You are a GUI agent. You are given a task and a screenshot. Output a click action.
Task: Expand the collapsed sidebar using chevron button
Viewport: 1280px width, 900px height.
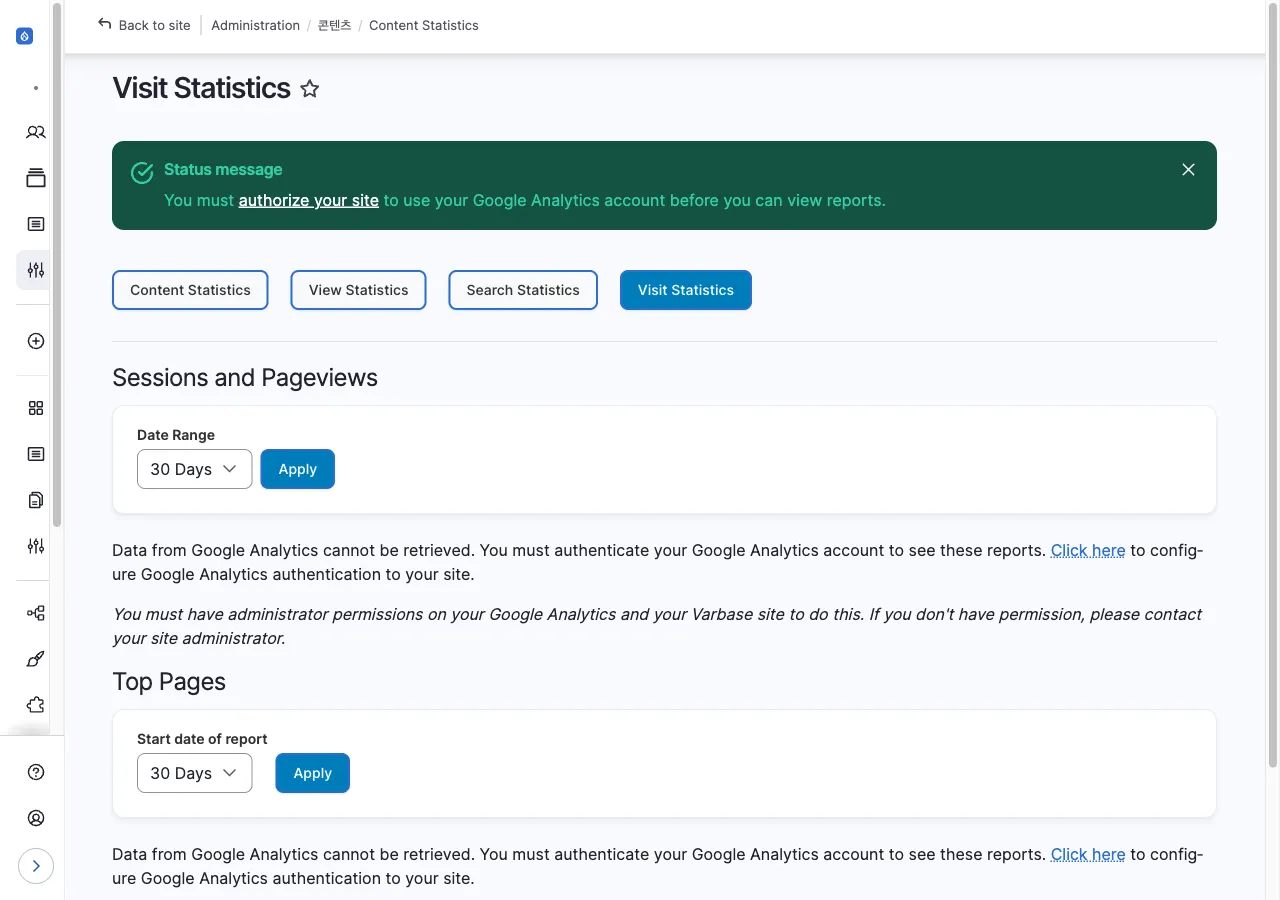[x=36, y=866]
